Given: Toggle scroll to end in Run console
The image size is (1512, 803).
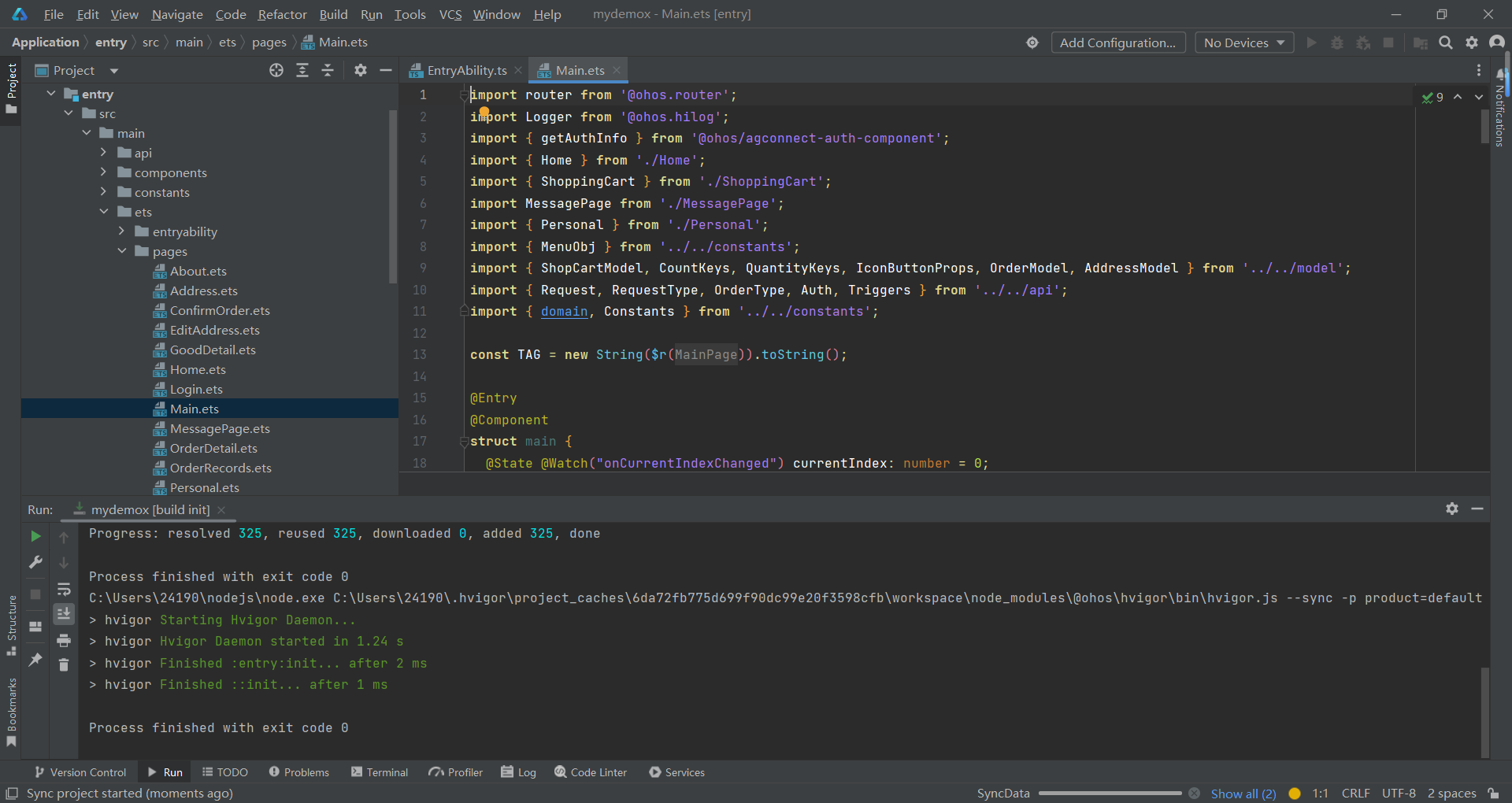Looking at the screenshot, I should pos(64,614).
